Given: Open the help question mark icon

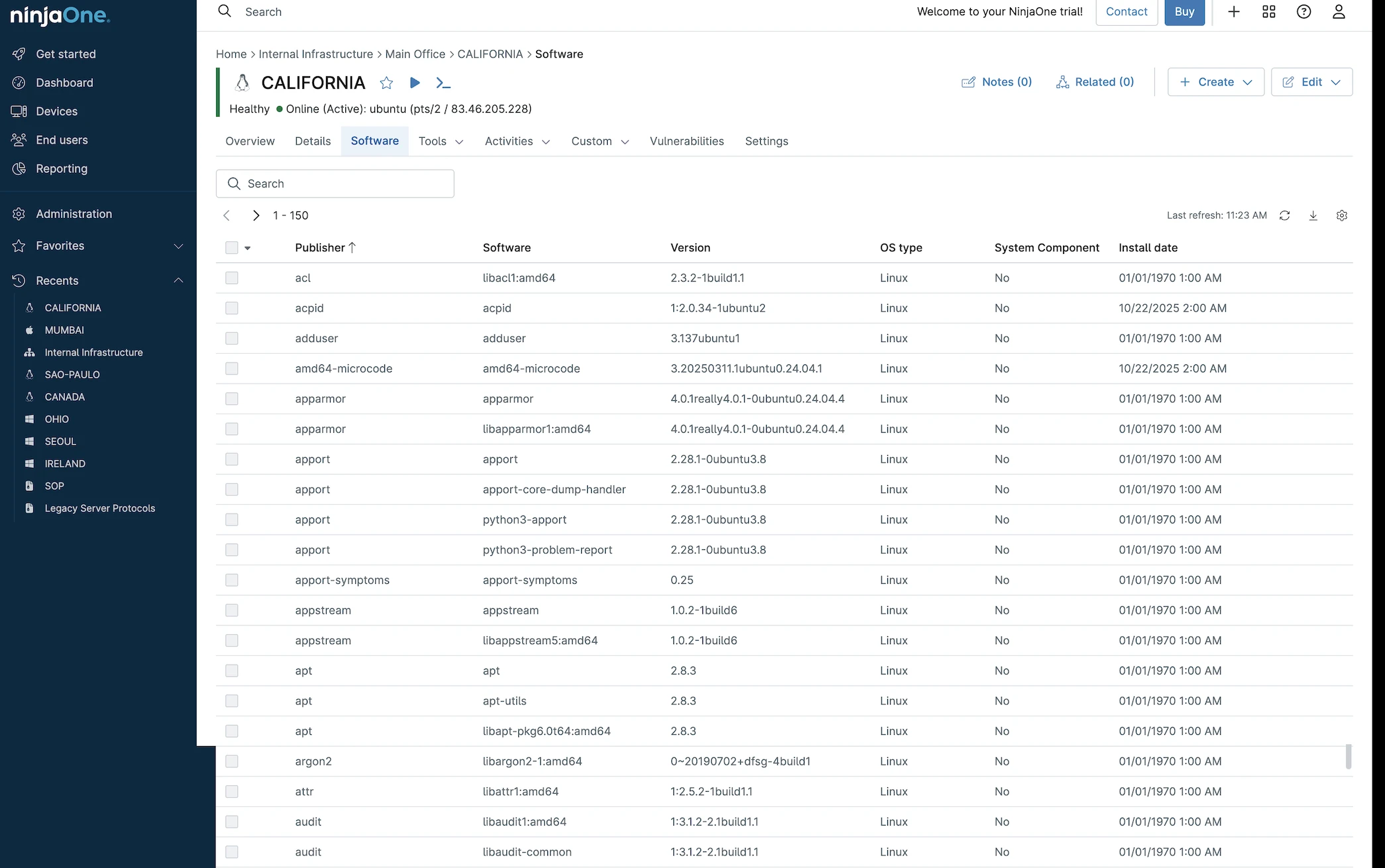Looking at the screenshot, I should (x=1304, y=11).
